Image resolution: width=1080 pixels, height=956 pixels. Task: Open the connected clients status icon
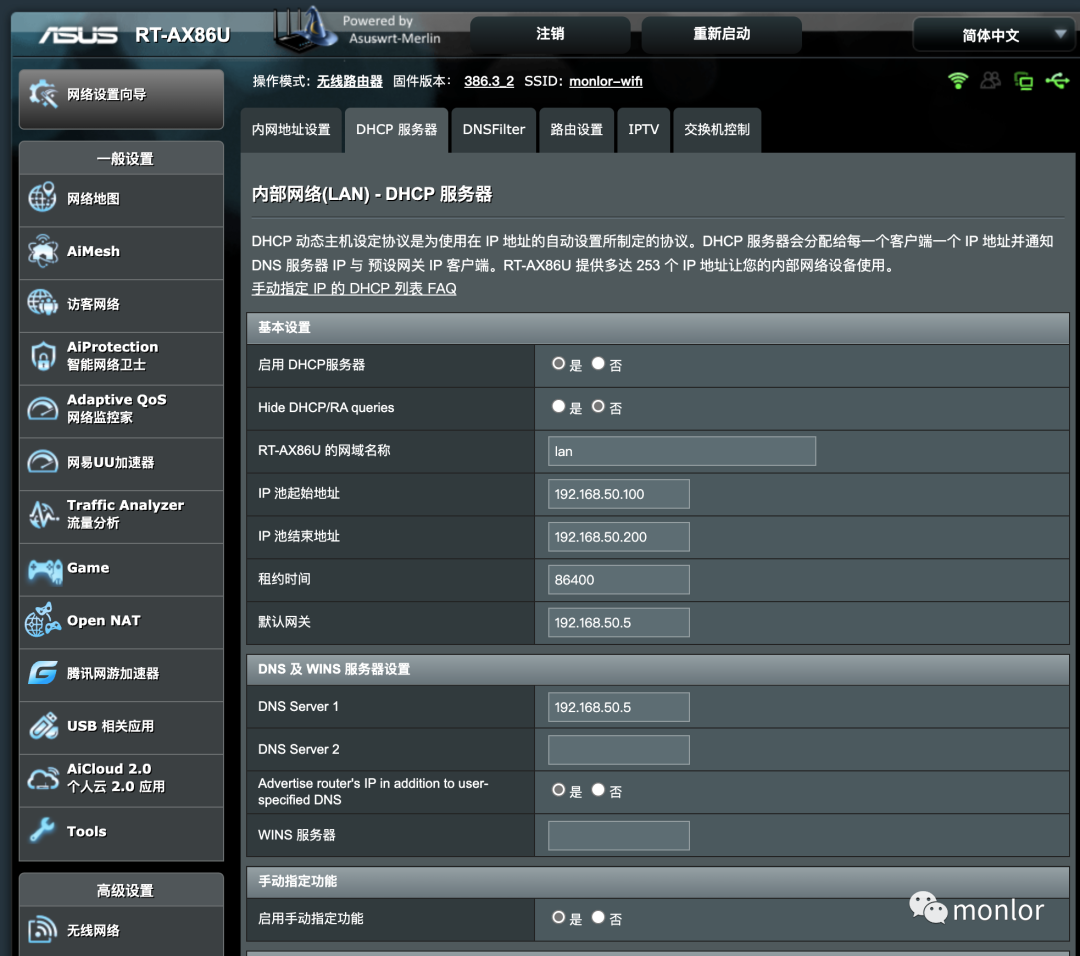click(990, 81)
